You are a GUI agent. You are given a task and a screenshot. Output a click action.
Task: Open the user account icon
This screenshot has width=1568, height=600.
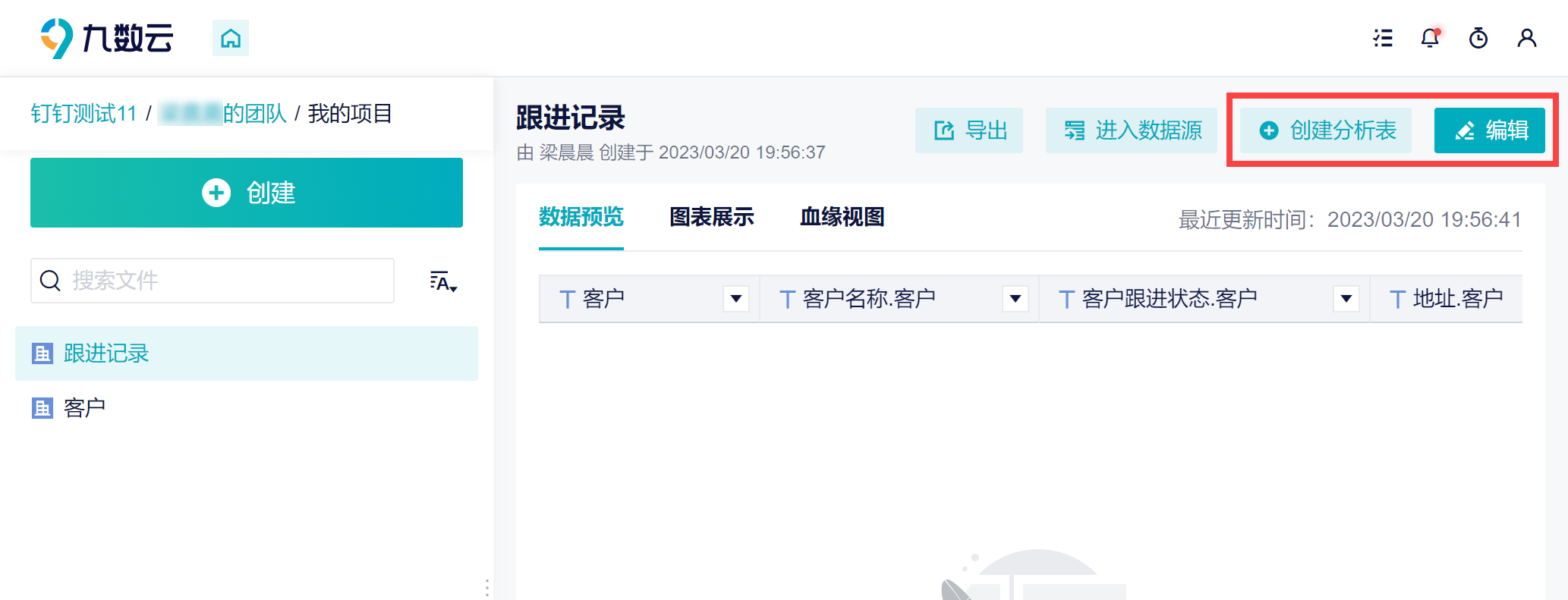(1527, 38)
